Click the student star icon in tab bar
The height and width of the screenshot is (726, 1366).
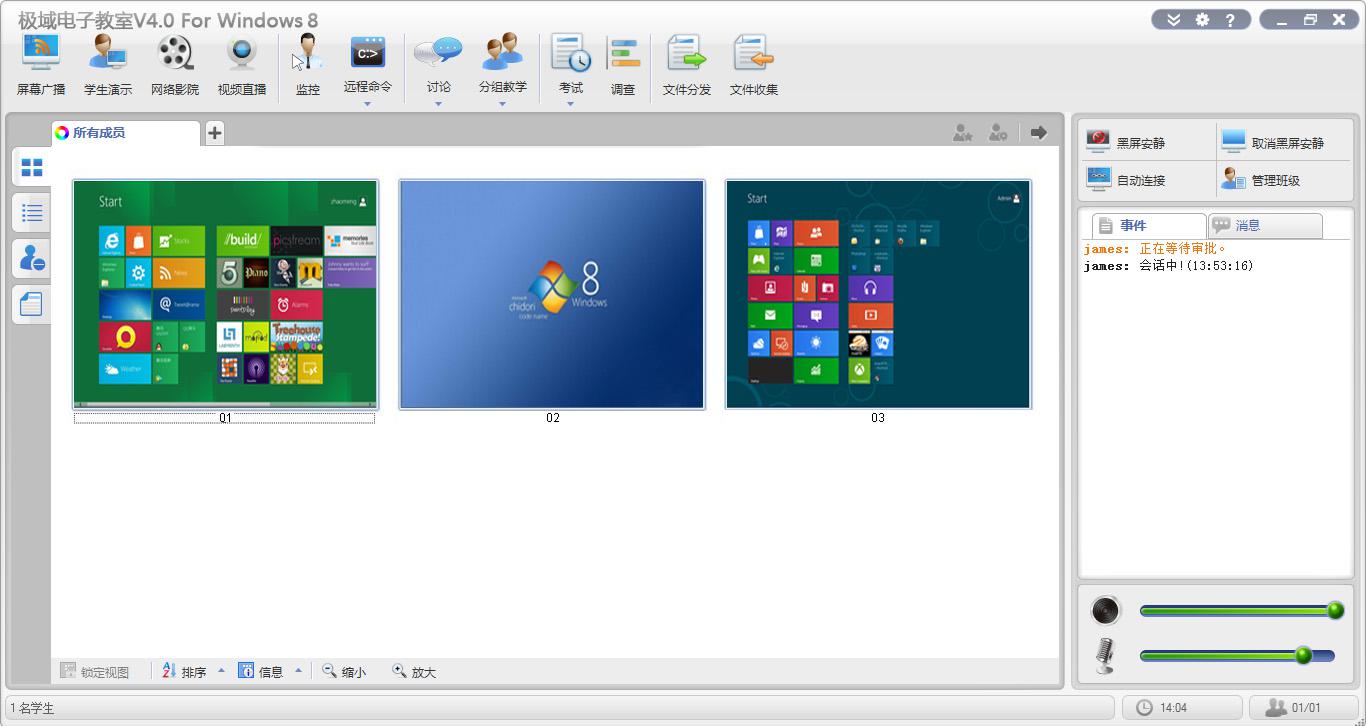(x=962, y=132)
